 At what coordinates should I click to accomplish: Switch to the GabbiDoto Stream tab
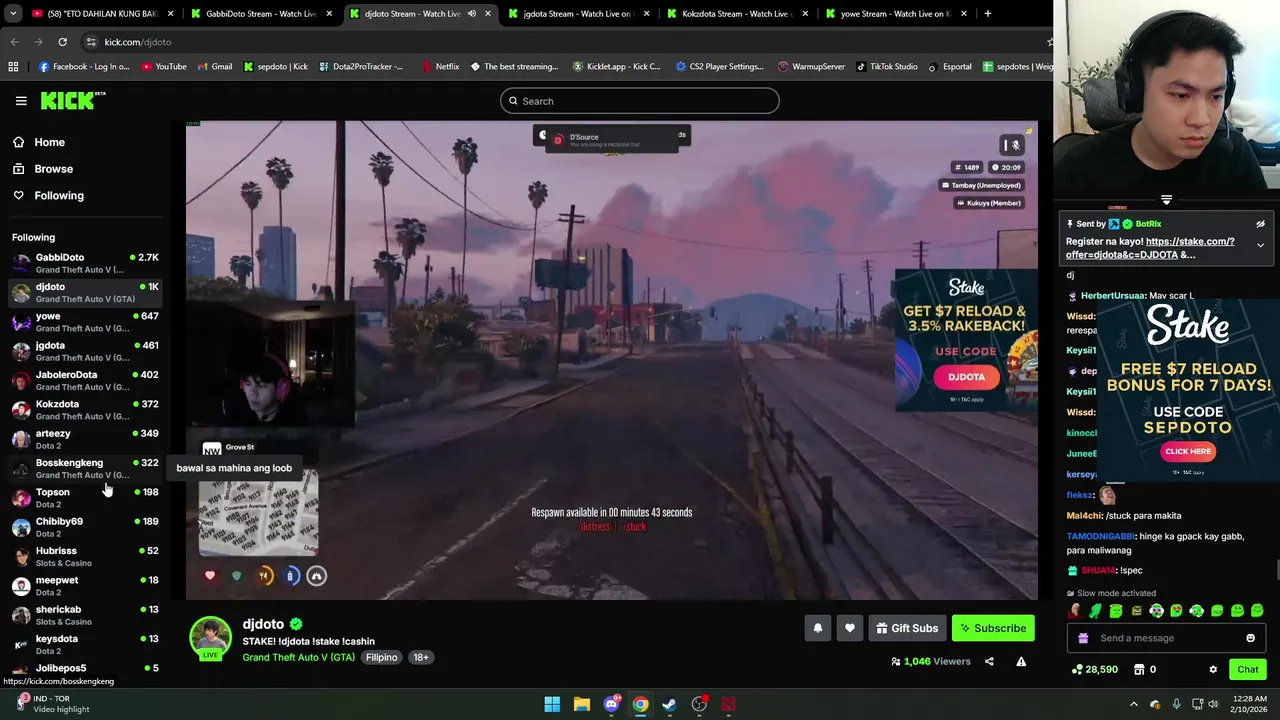260,14
